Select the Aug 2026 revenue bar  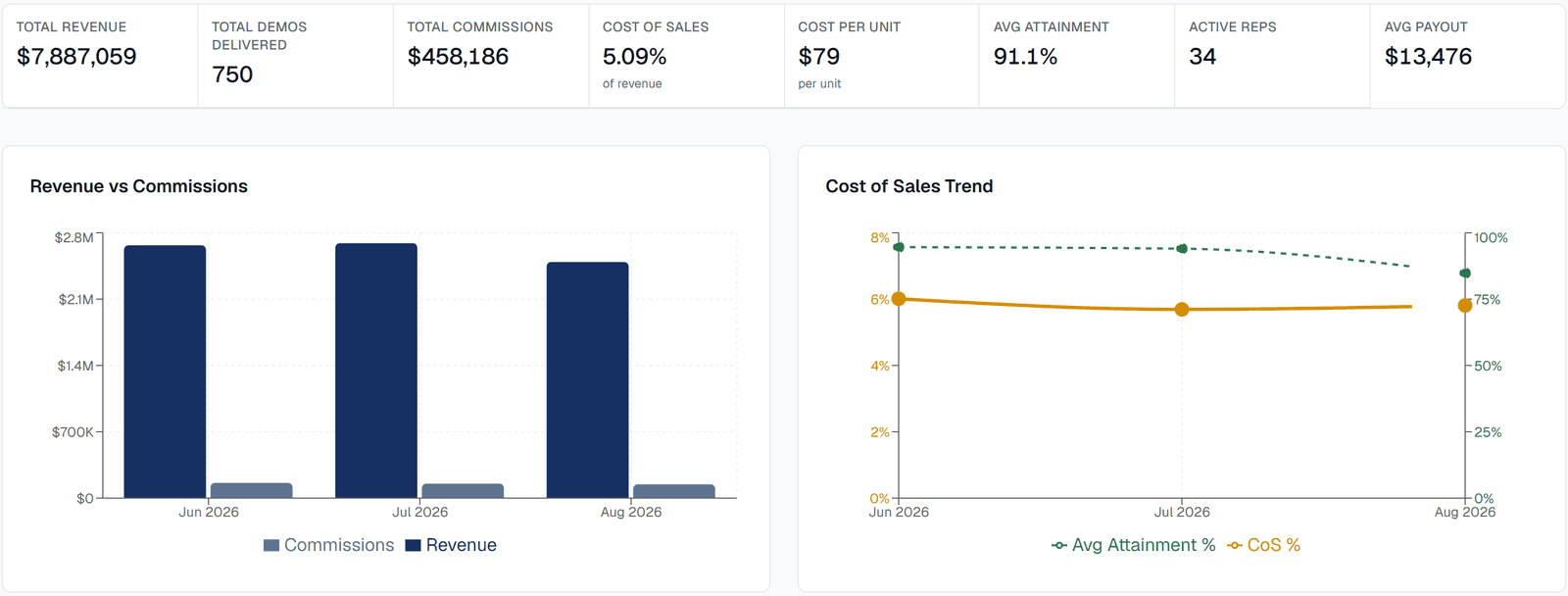pyautogui.click(x=587, y=380)
